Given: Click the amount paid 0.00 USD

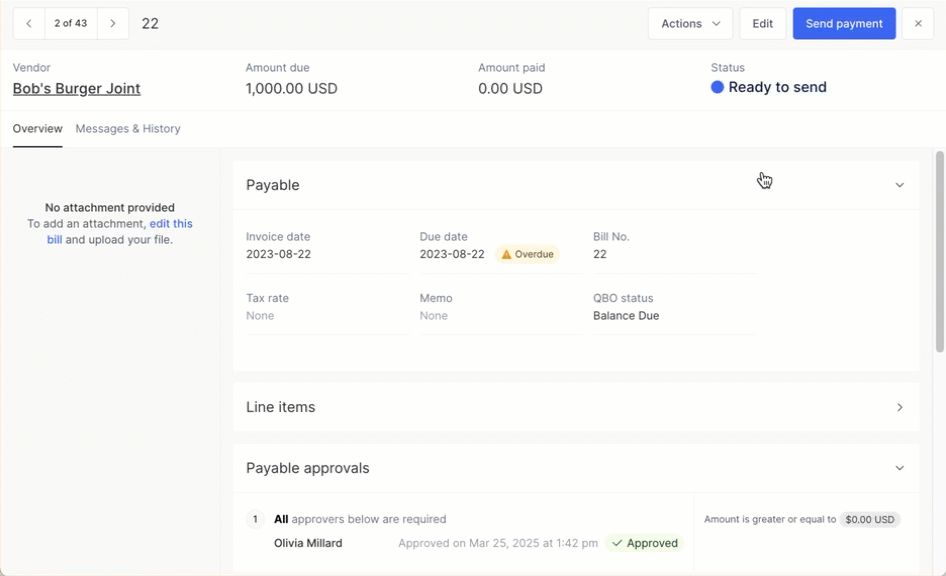Looking at the screenshot, I should [x=510, y=89].
